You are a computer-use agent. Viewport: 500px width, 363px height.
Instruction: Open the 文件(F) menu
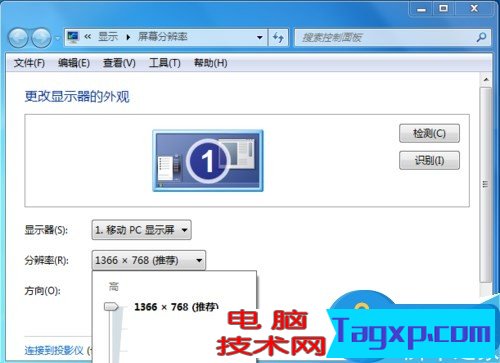tap(29, 63)
